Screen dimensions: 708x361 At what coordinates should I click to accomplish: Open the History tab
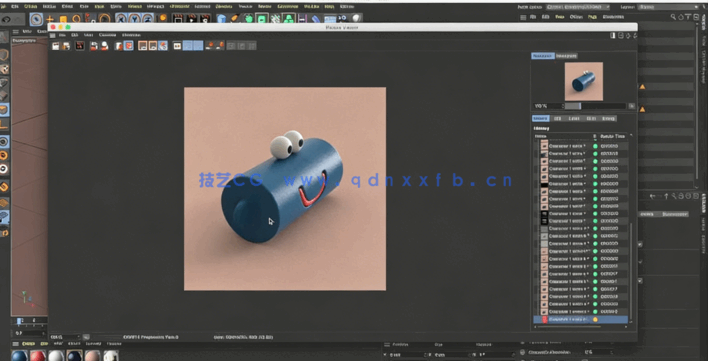(x=540, y=119)
